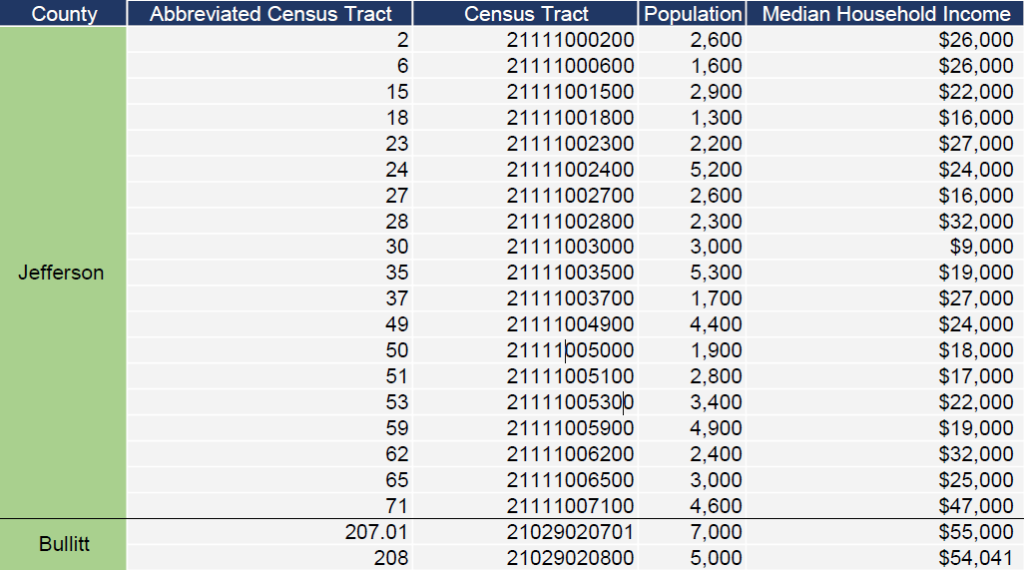Select the Abbreviated Census Tract column header
The height and width of the screenshot is (570, 1024).
pyautogui.click(x=270, y=14)
